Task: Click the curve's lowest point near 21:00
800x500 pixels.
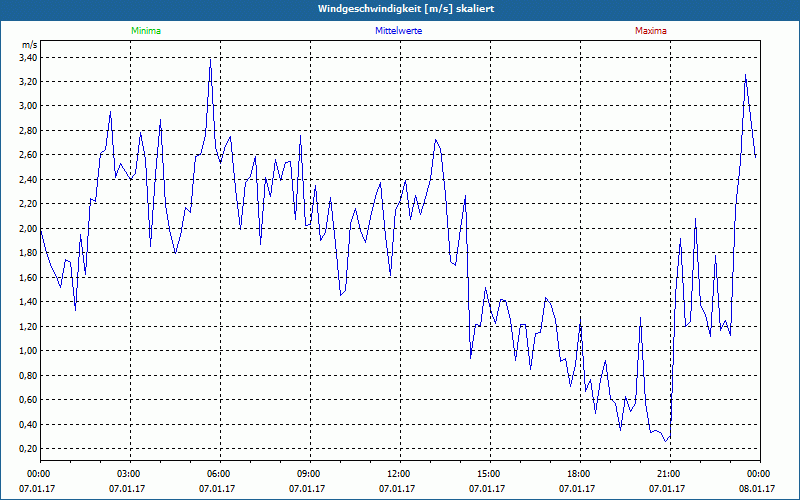Action: coord(665,441)
